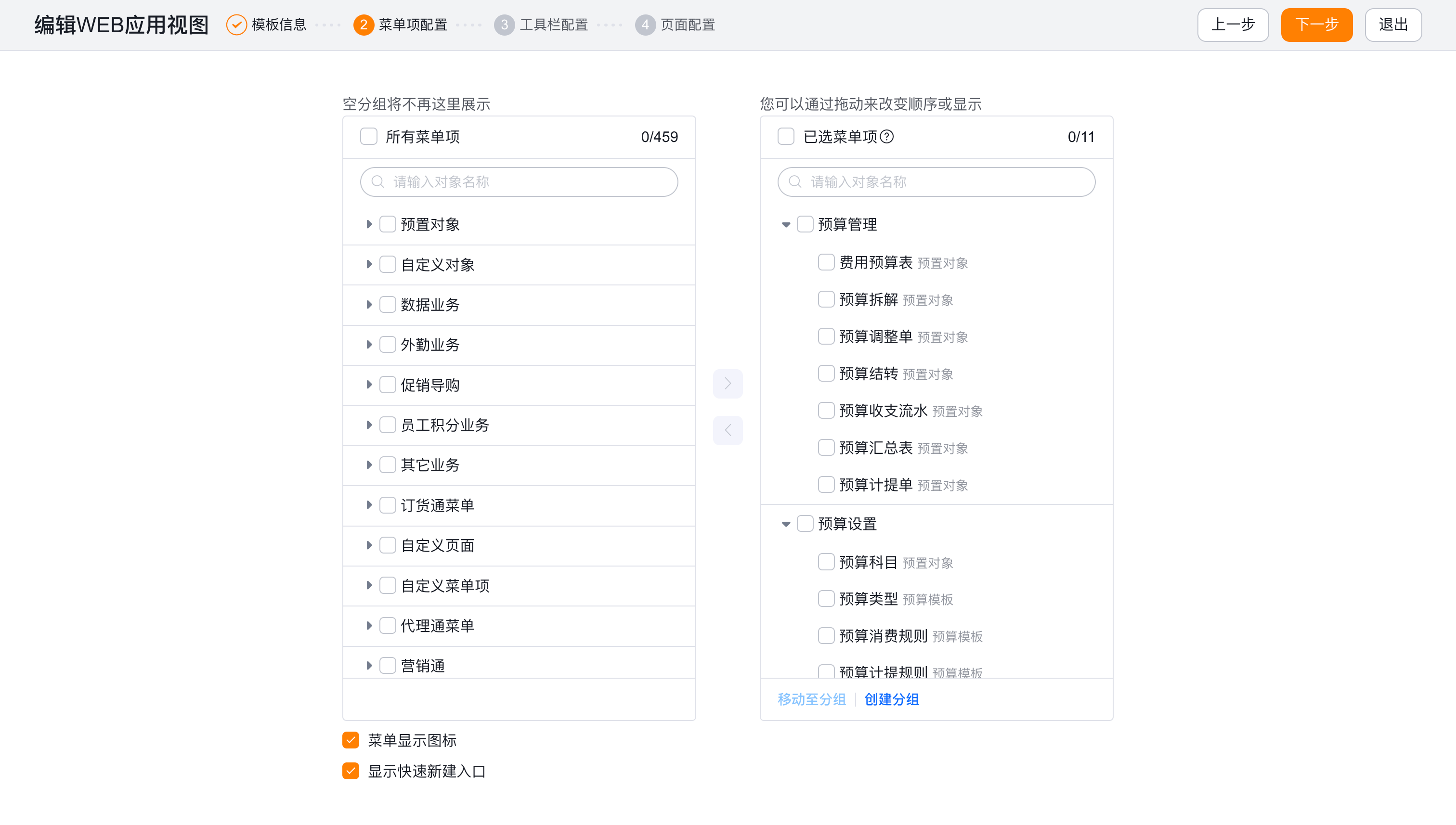Select the 预算类型 row label
The height and width of the screenshot is (825, 1456).
(868, 599)
